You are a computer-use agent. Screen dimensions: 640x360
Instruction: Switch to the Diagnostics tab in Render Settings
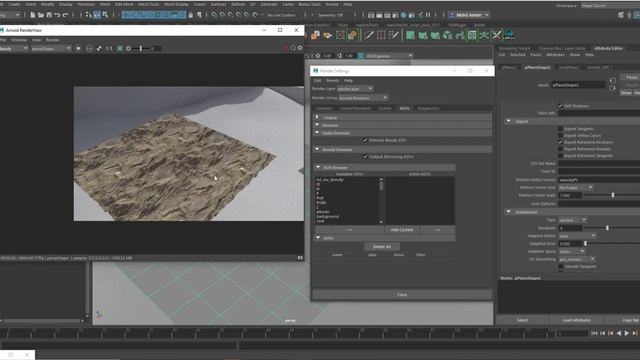428,109
